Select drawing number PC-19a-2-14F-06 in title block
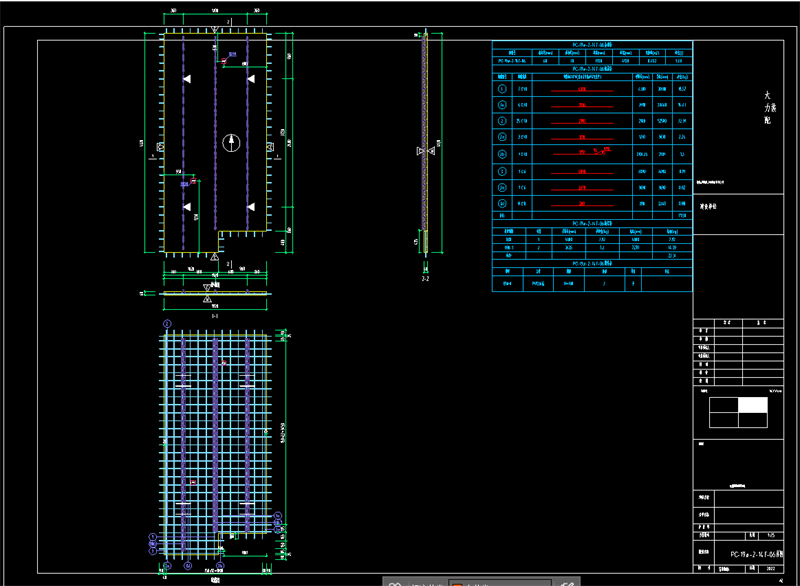 757,554
